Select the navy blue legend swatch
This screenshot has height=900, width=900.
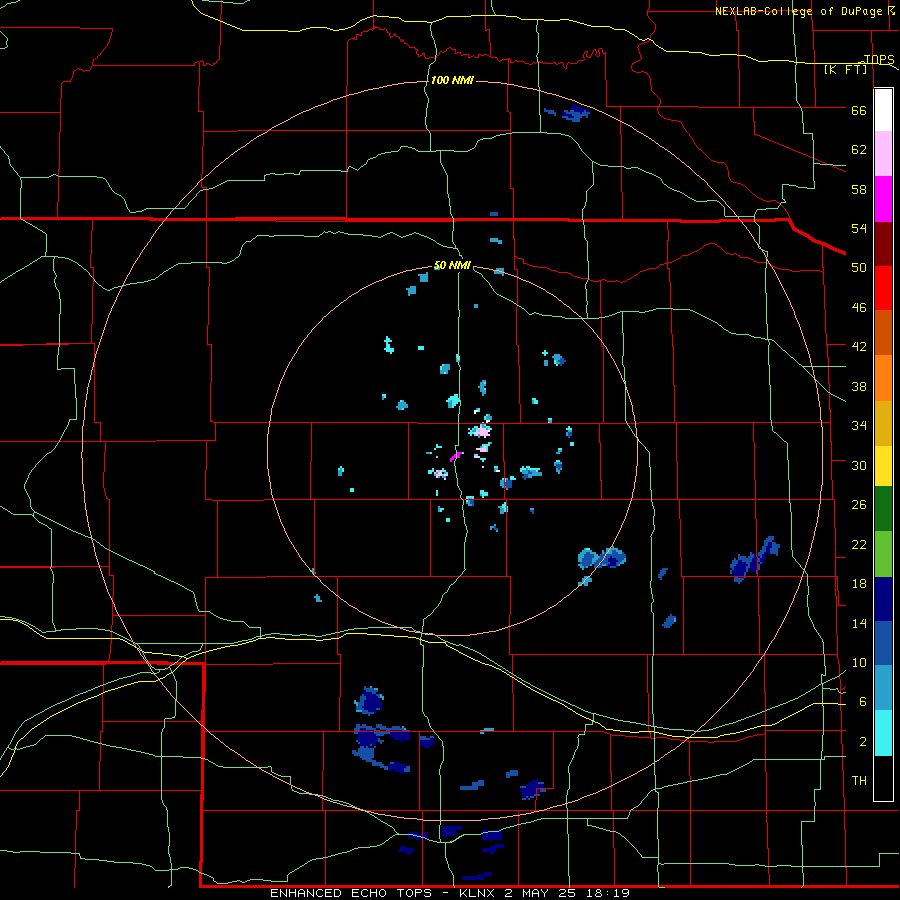click(x=883, y=599)
